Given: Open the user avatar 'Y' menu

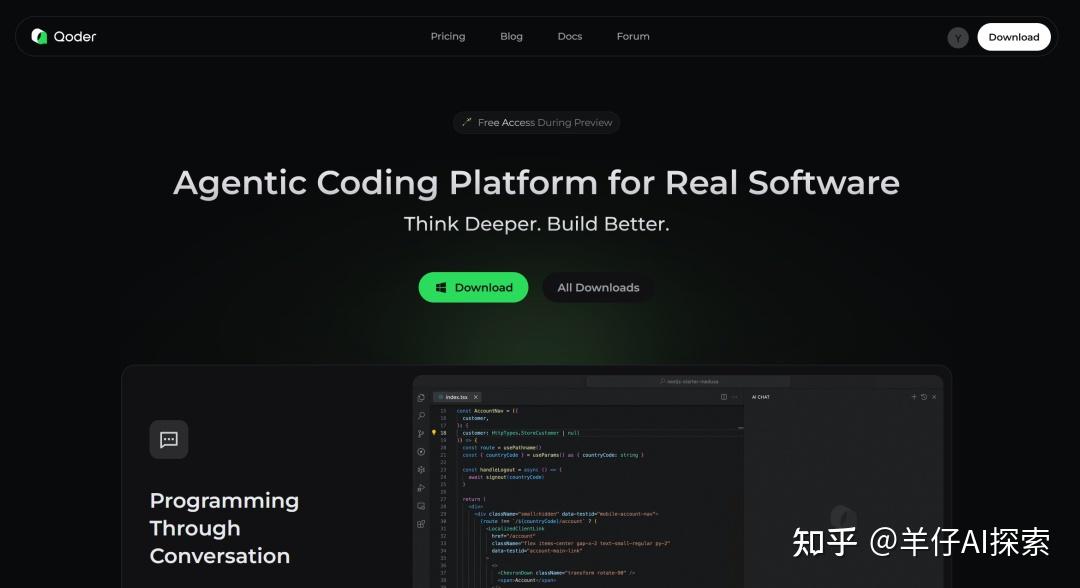Looking at the screenshot, I should 958,38.
